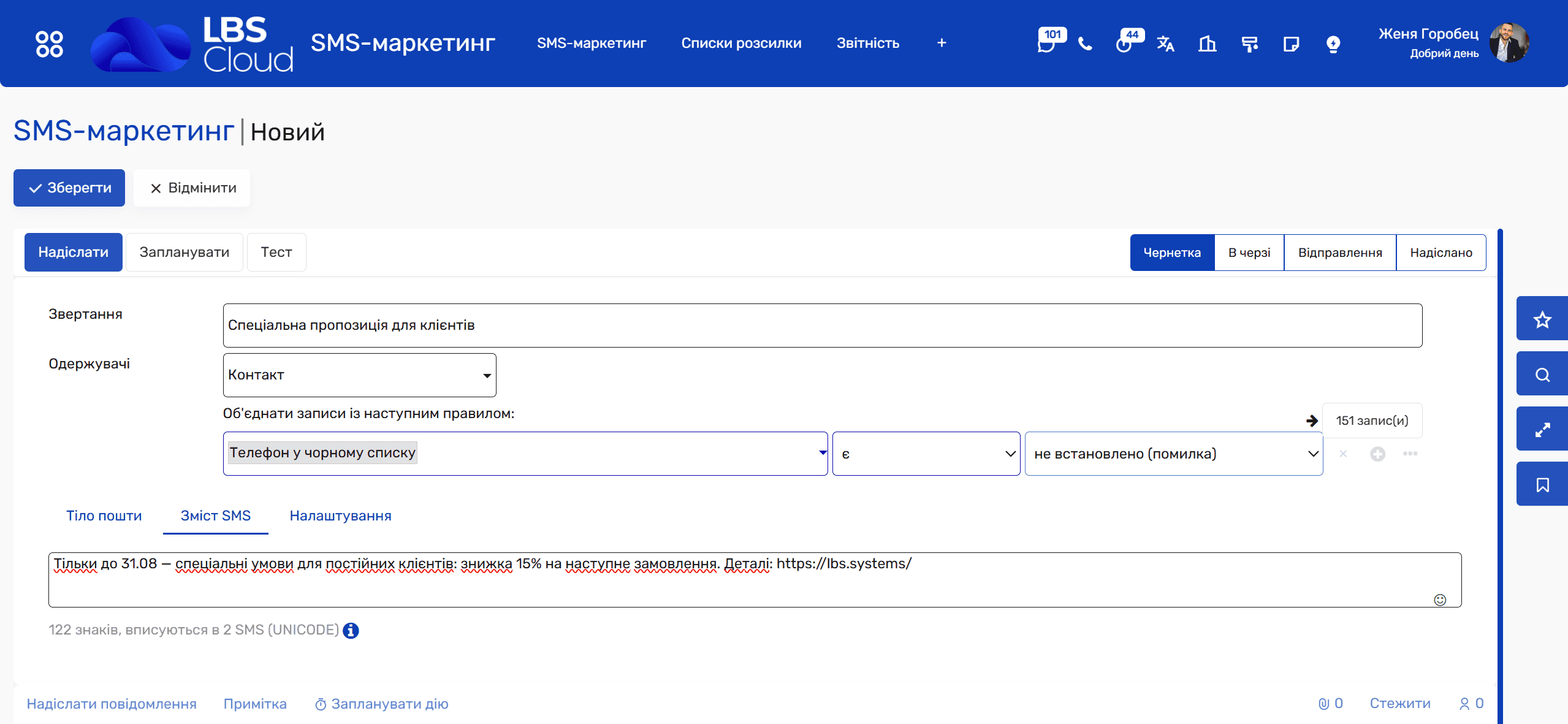Image resolution: width=1568 pixels, height=724 pixels.
Task: Switch to the Налаштування tab
Action: pos(340,516)
